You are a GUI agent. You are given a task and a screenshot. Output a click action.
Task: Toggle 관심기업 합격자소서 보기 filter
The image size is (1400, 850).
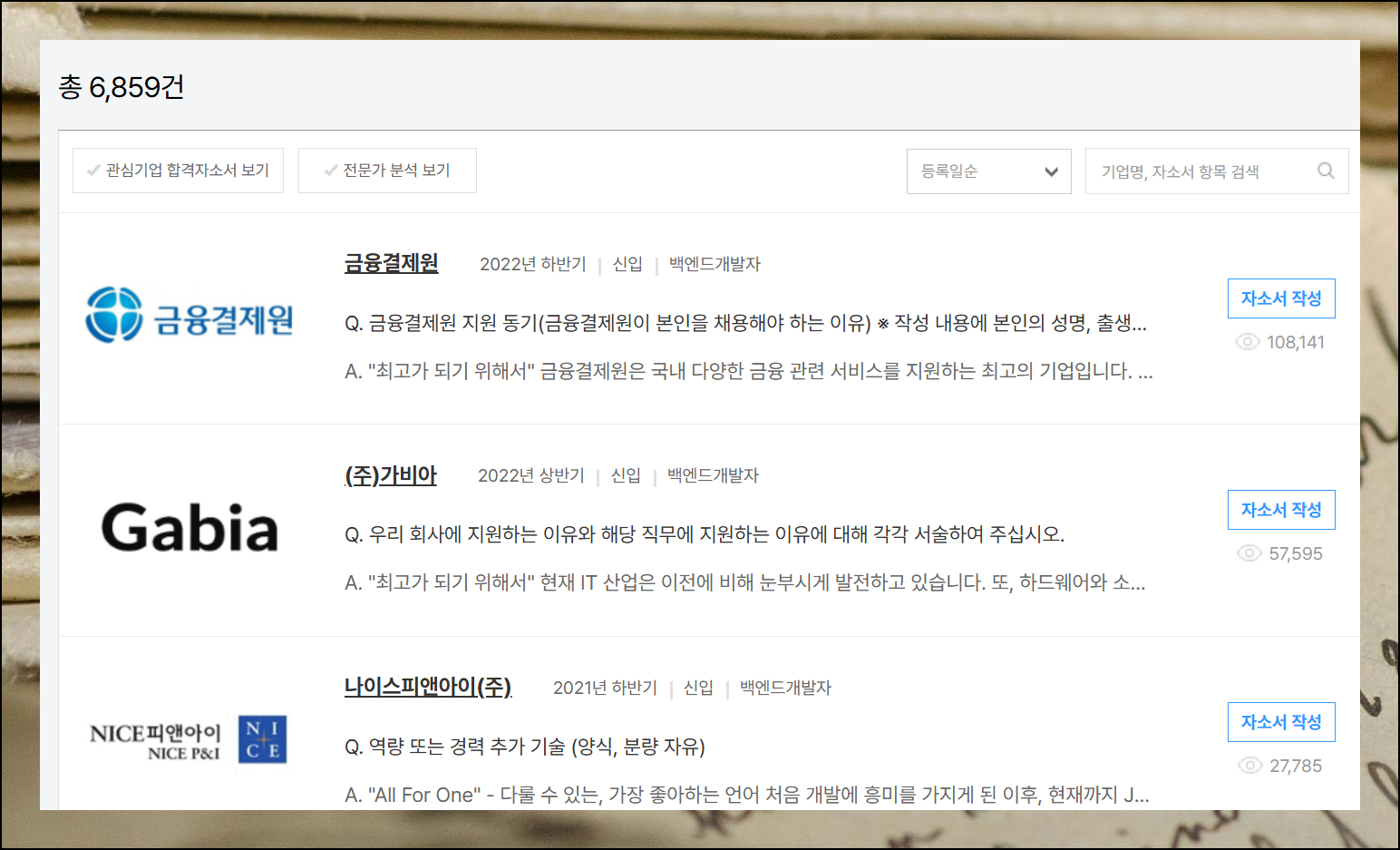pos(178,171)
